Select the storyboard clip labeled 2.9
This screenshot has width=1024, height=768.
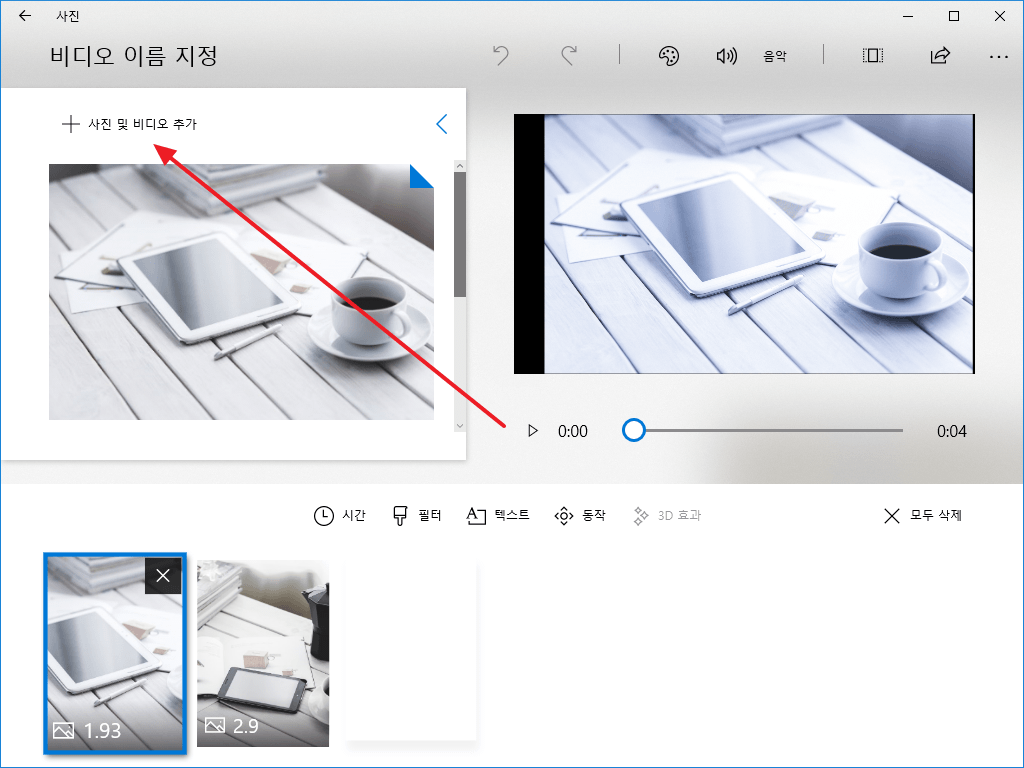coord(263,653)
